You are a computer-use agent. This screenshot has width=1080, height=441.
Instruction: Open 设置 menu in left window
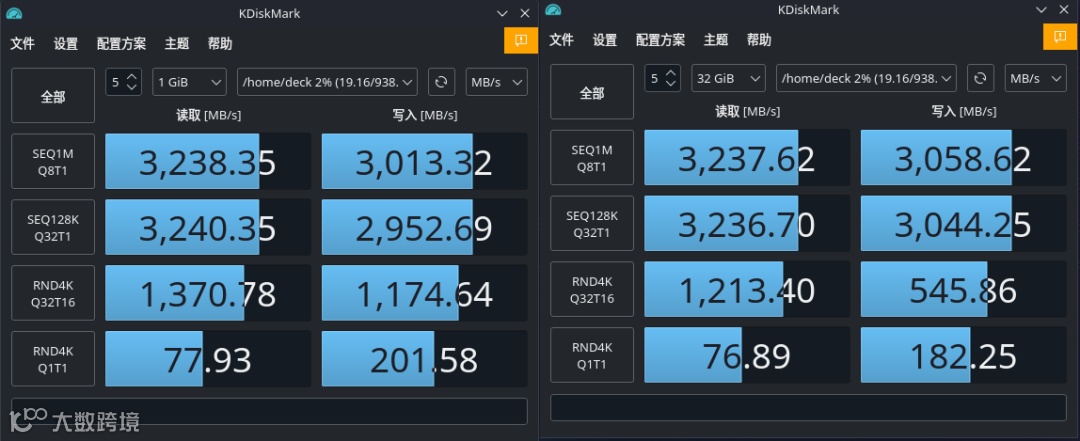[66, 44]
